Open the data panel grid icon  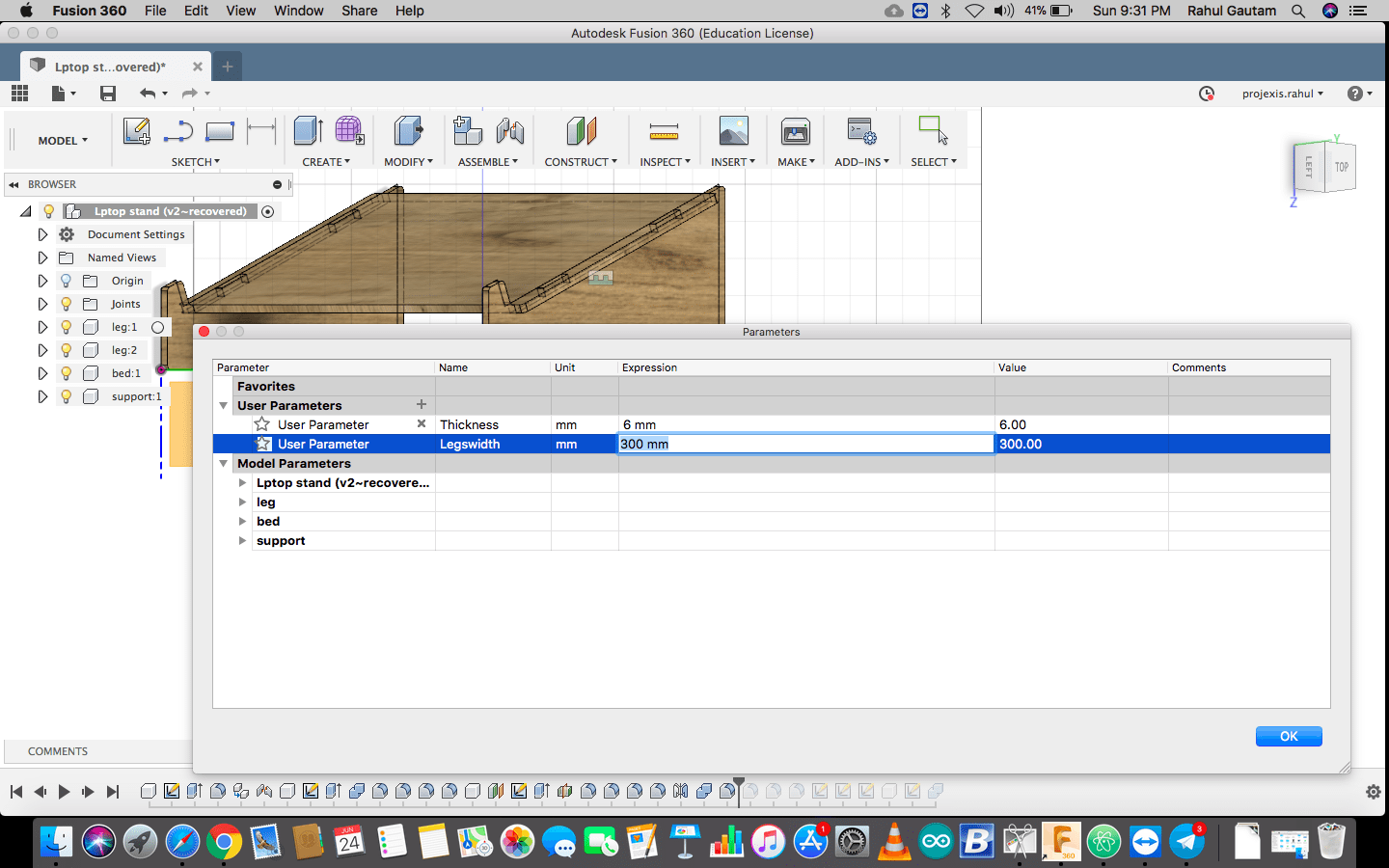(x=19, y=93)
